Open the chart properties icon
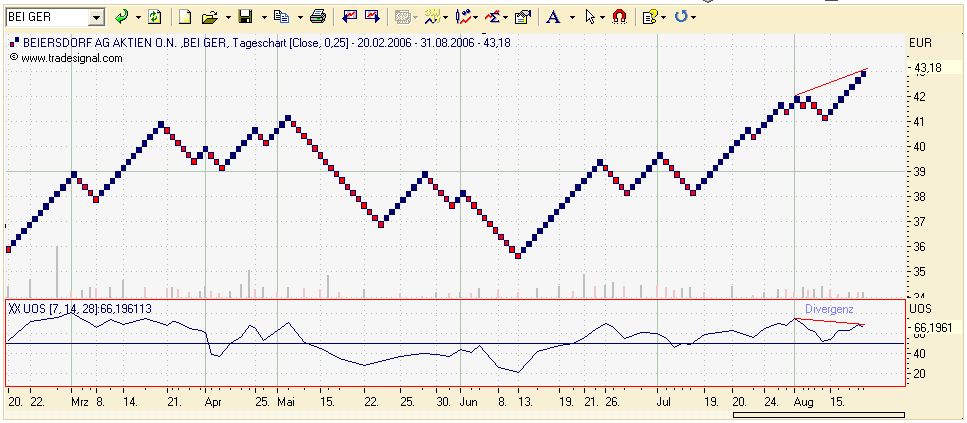This screenshot has height=423, width=967. [x=523, y=17]
